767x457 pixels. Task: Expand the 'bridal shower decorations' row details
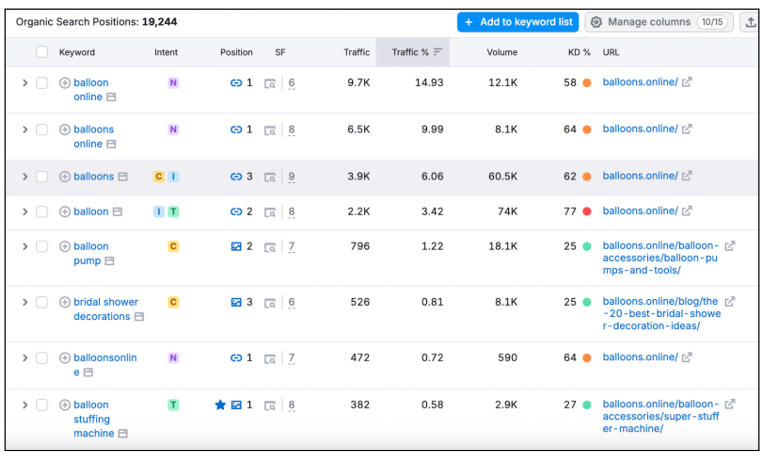point(25,302)
